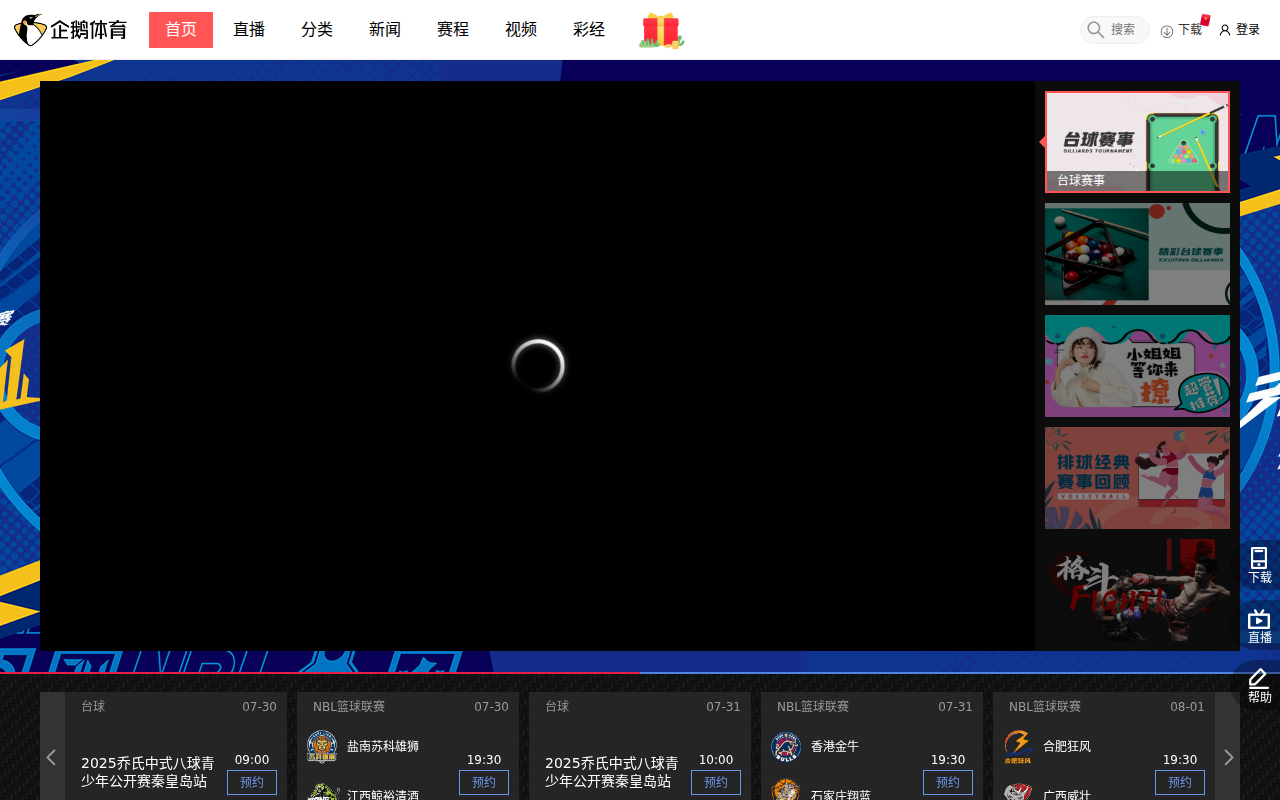Image resolution: width=1280 pixels, height=800 pixels.
Task: Click the 合肥狂风 team name
Action: pos(1067,747)
